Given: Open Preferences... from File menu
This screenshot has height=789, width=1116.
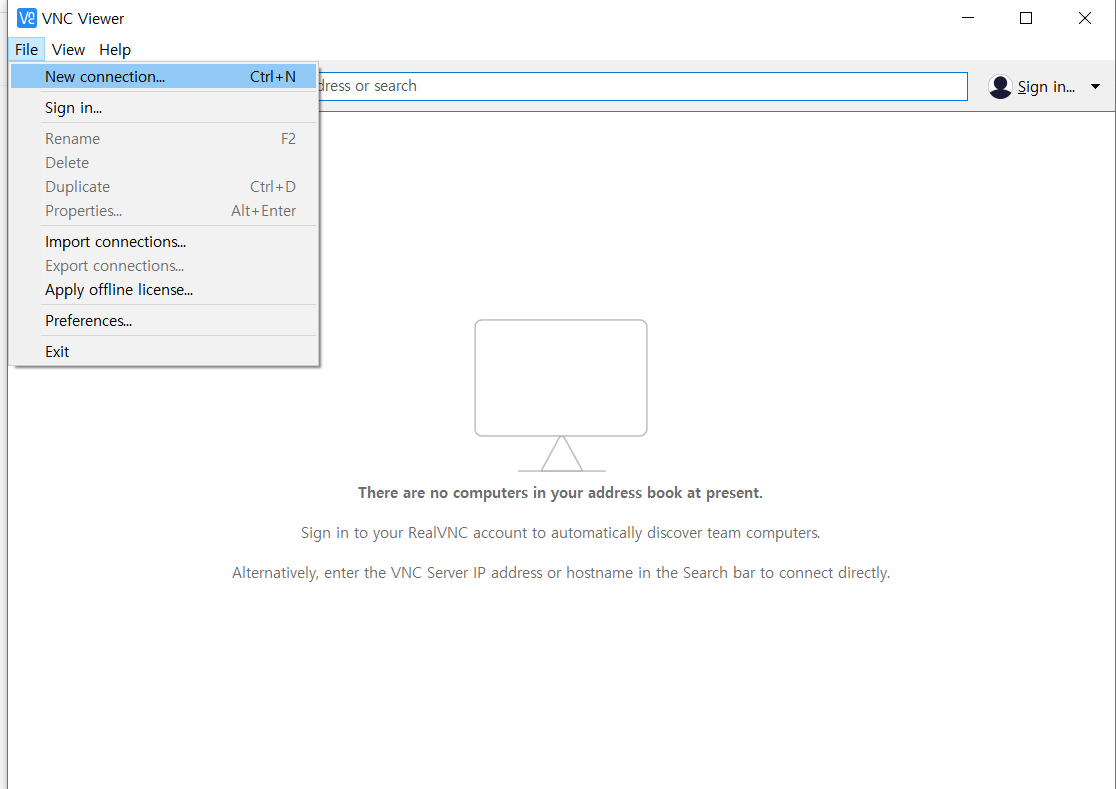Looking at the screenshot, I should pyautogui.click(x=164, y=321).
